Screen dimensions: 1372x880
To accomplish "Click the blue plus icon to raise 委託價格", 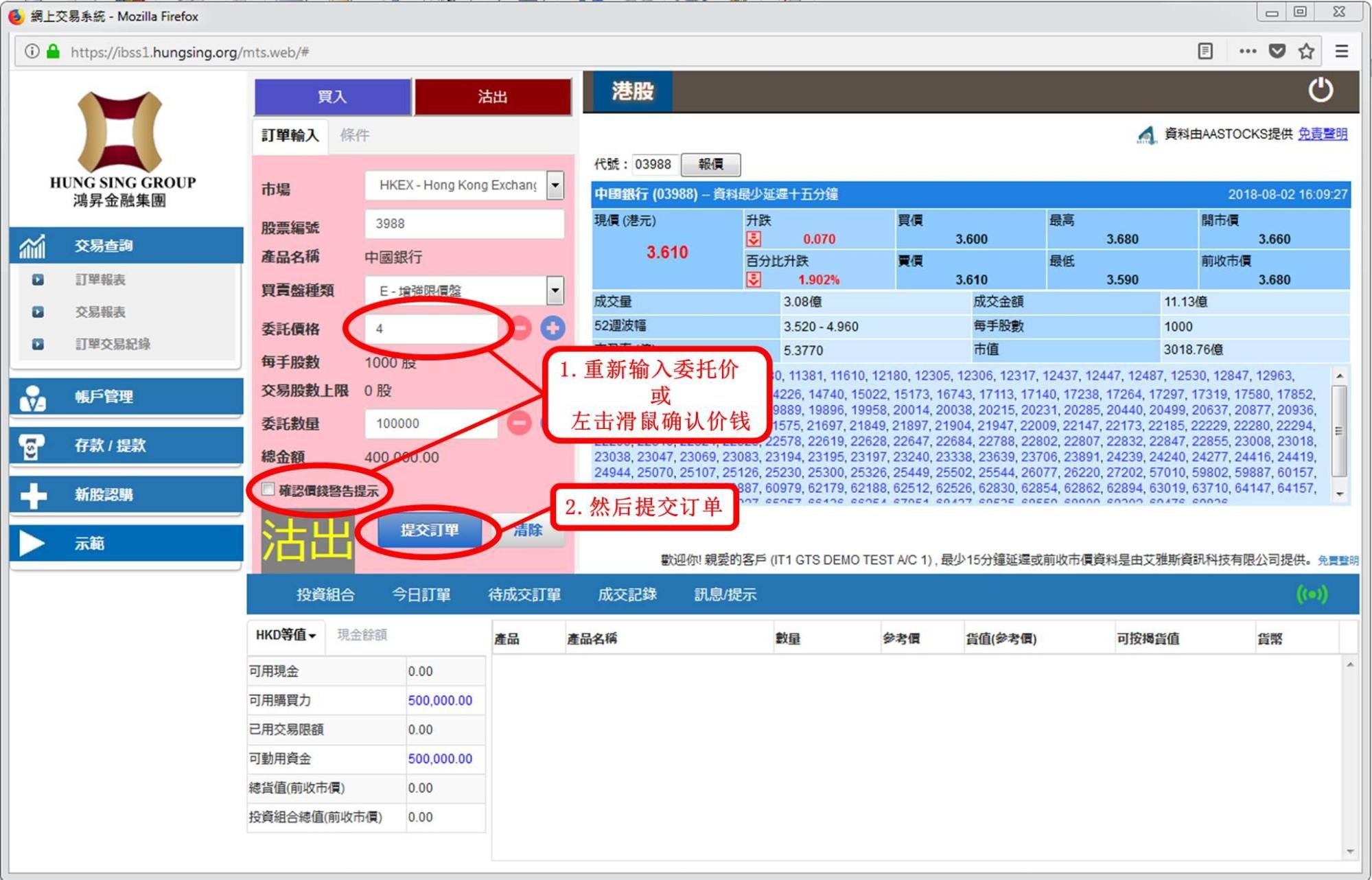I will pos(553,328).
